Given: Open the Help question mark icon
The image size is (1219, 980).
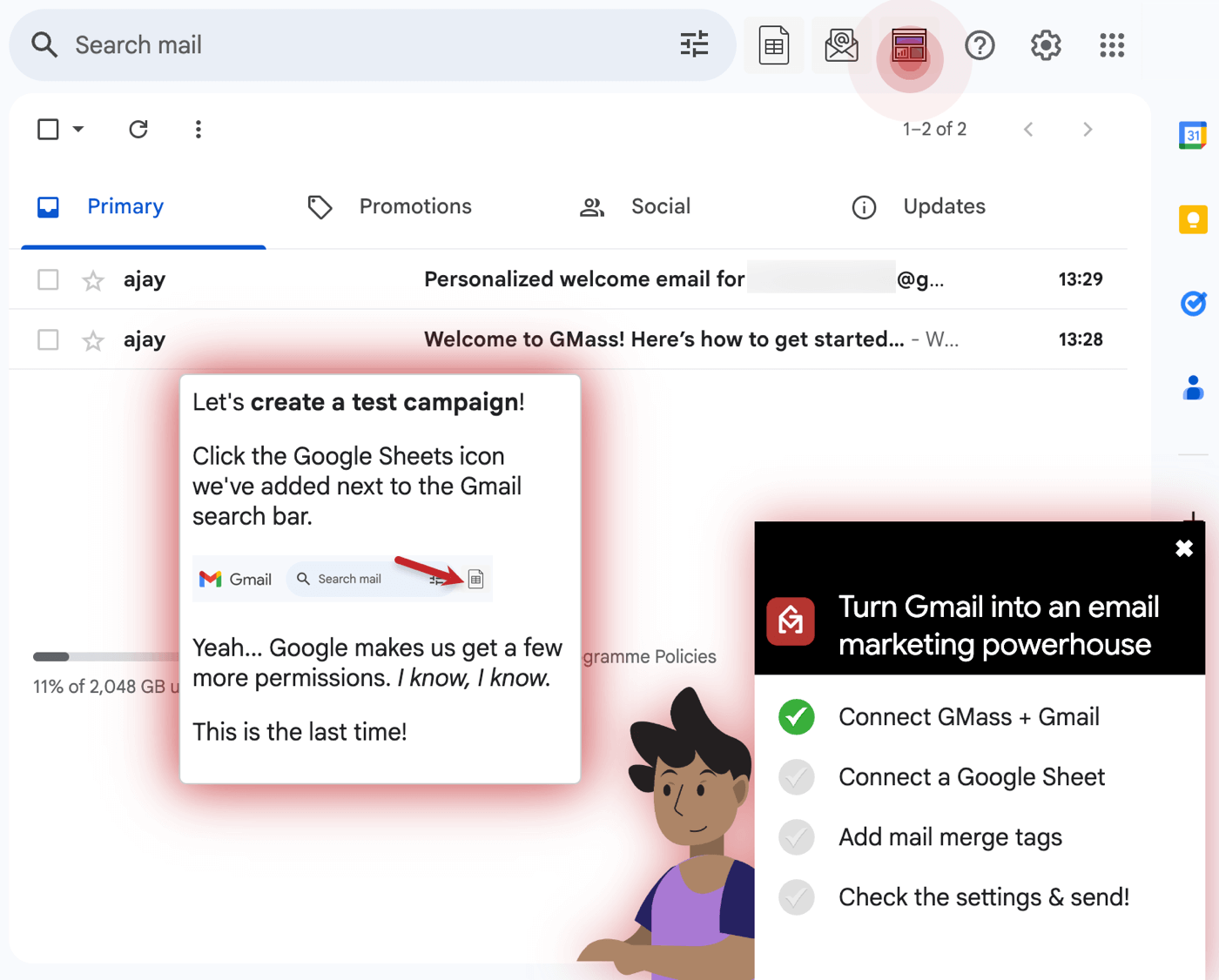Looking at the screenshot, I should [980, 45].
